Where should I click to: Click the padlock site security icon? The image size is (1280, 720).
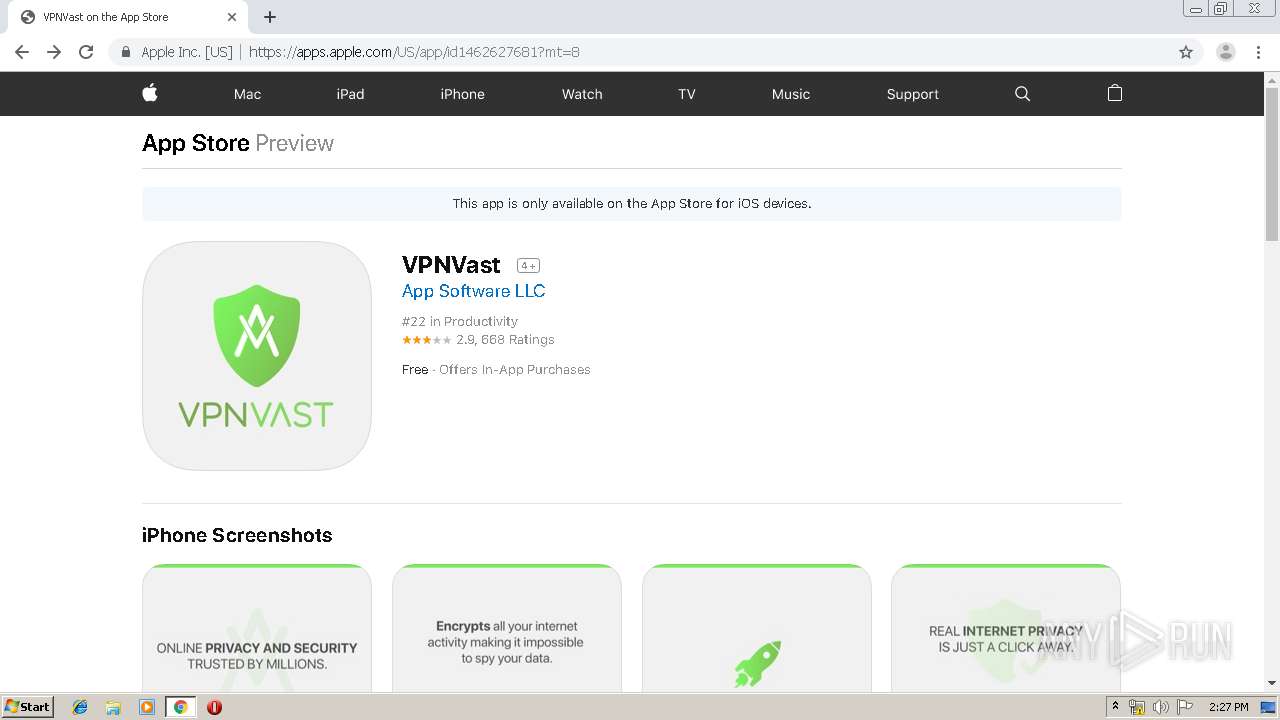125,52
